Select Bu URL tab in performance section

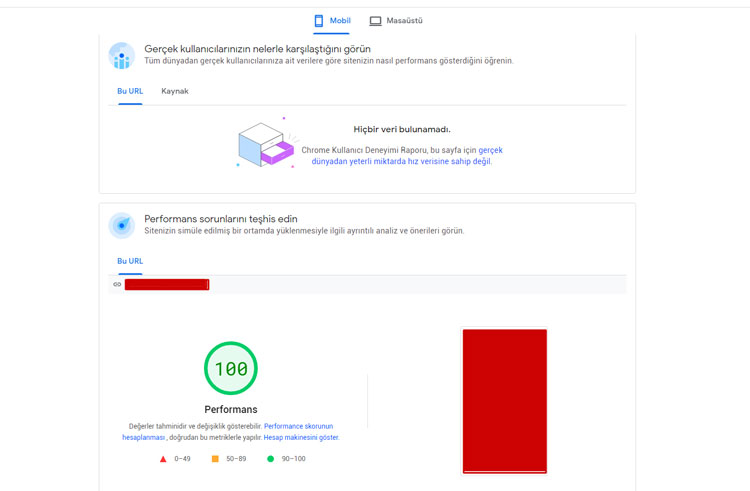tap(130, 261)
